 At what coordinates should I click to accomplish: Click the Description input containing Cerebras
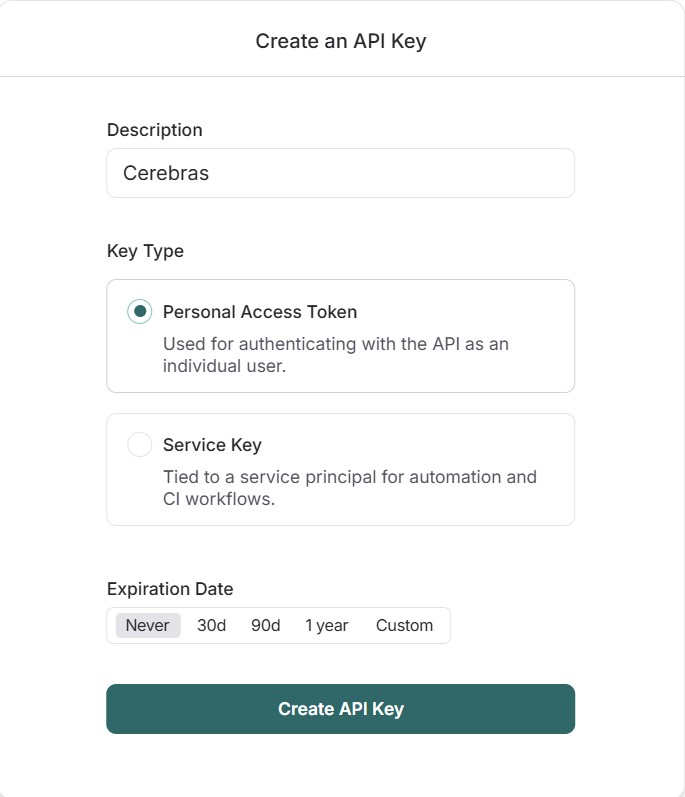[340, 173]
